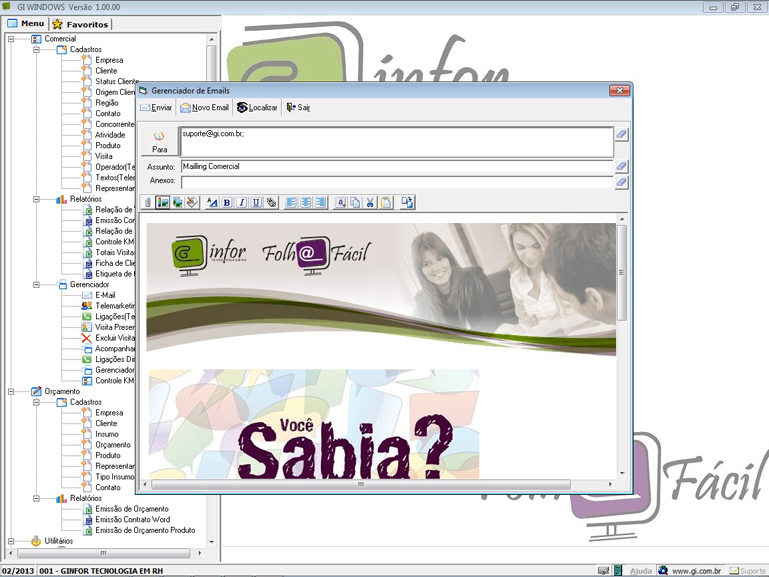Screen dimensions: 769x577
Task: Click the Anexos attachments field
Action: (397, 182)
